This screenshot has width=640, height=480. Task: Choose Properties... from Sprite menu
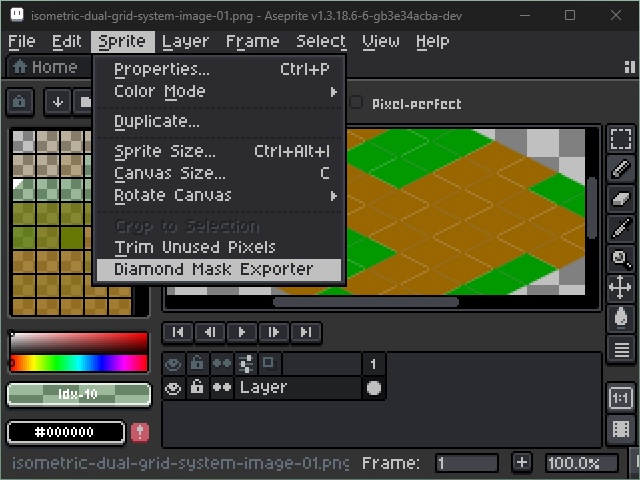219,69
